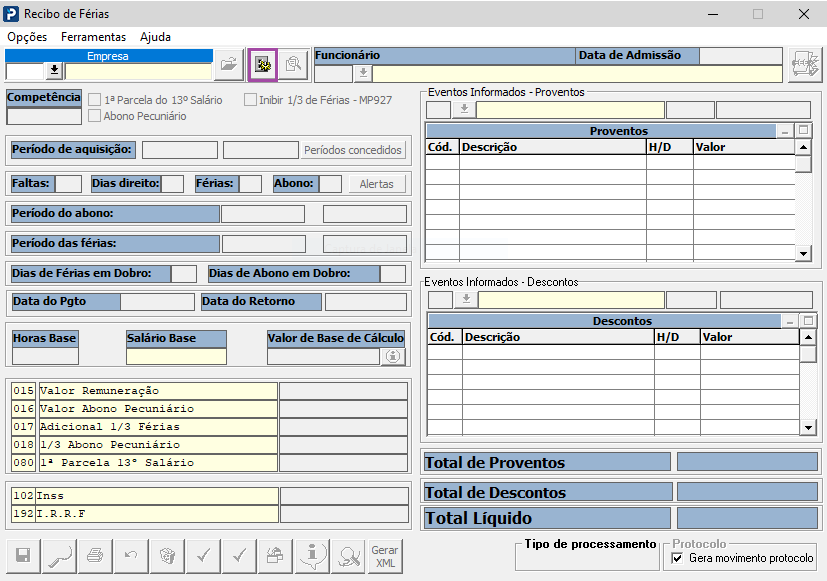Open the company folder icon beside Empresa

pos(229,65)
